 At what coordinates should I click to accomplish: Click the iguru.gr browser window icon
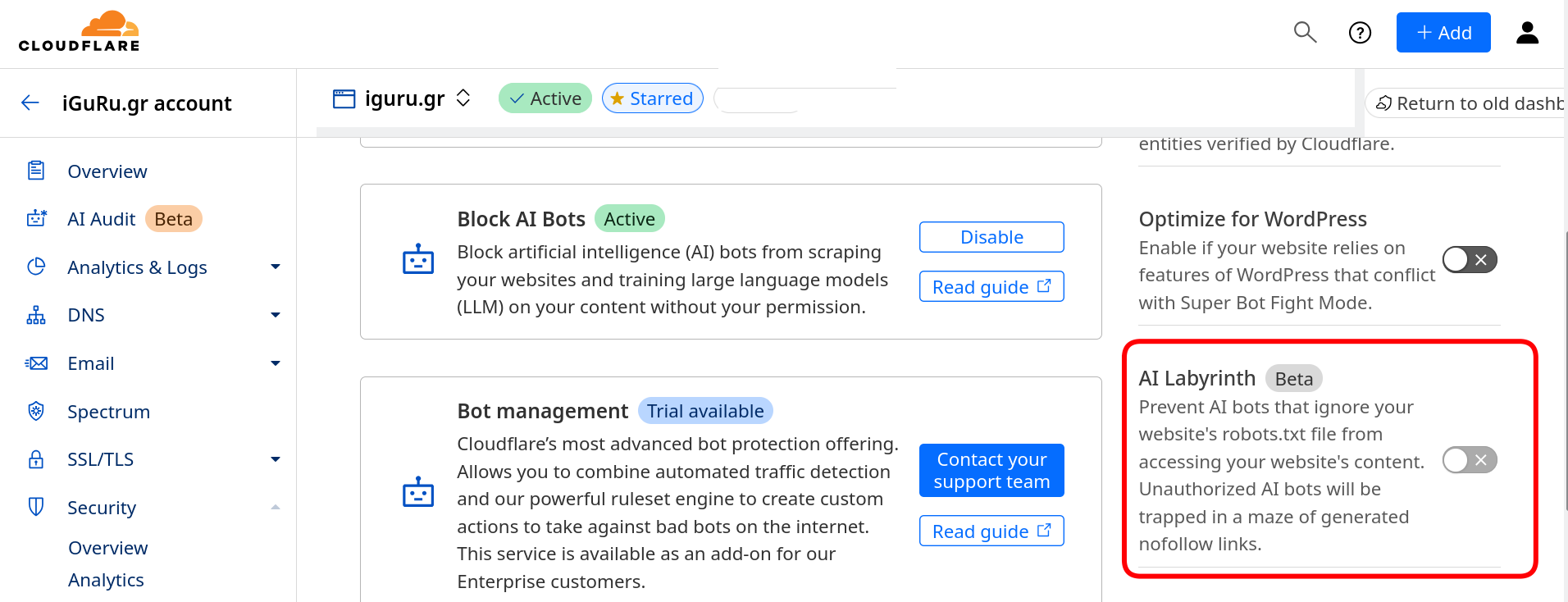pos(344,98)
